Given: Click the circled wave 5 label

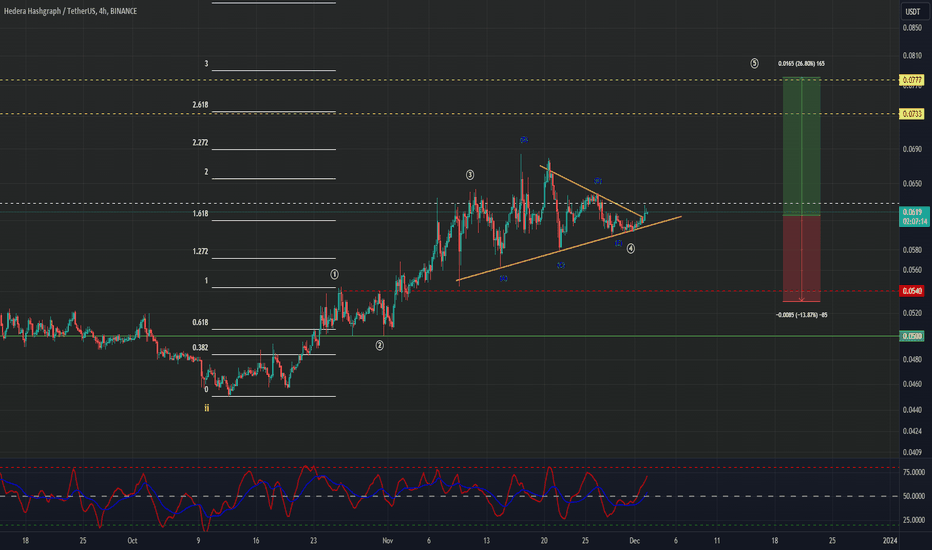Looking at the screenshot, I should click(x=754, y=63).
